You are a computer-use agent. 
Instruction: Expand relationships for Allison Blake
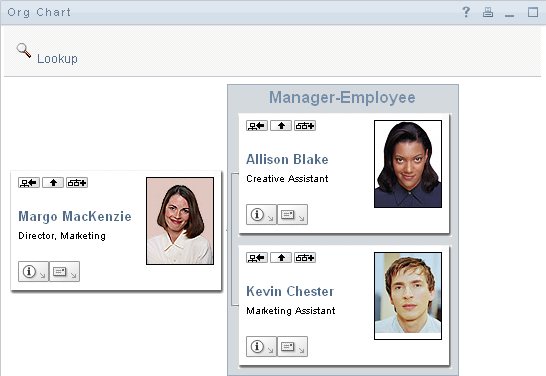tap(305, 126)
